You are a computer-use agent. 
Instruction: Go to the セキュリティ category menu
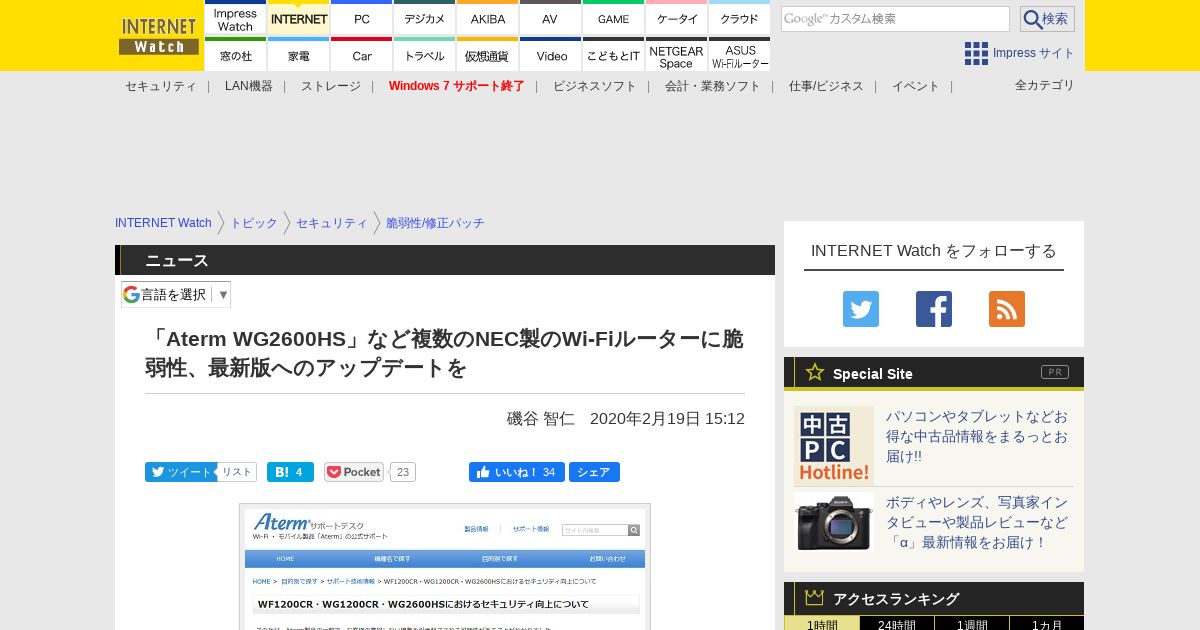tap(161, 86)
